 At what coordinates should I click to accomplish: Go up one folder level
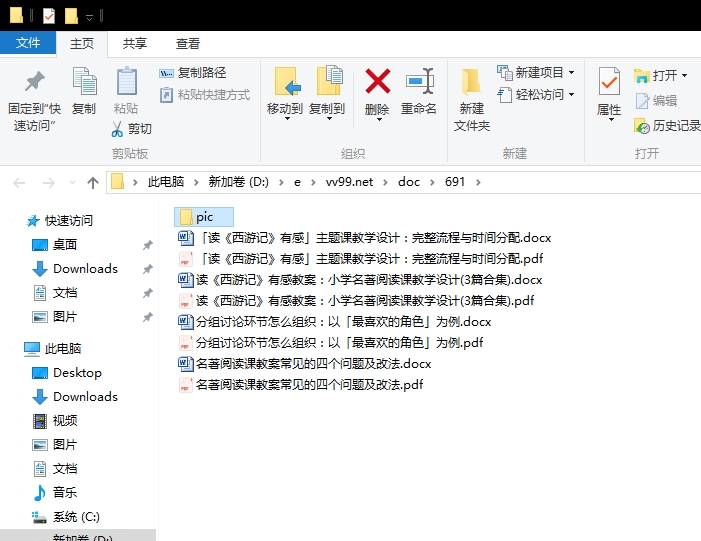[93, 182]
